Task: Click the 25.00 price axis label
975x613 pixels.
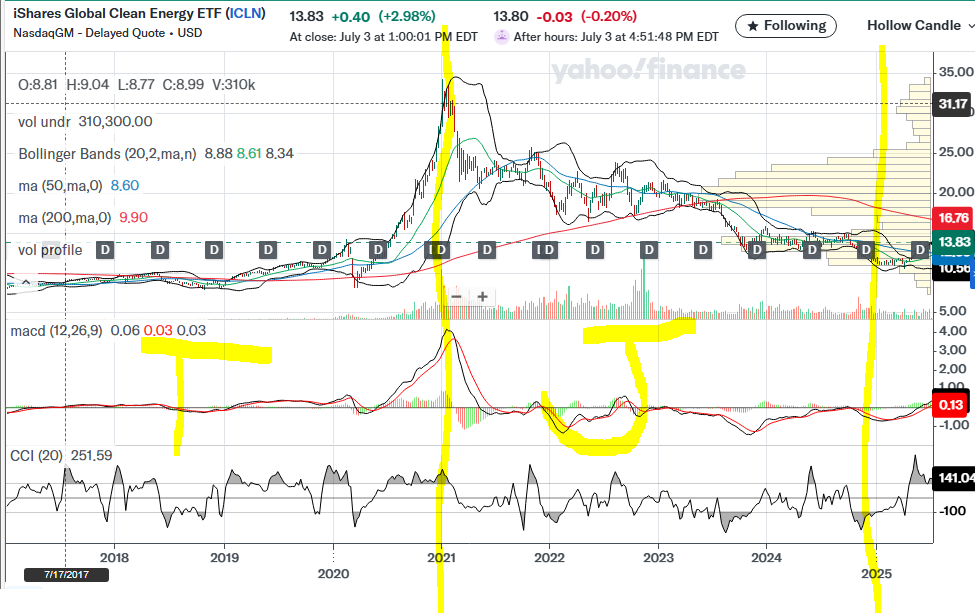Action: pos(956,152)
